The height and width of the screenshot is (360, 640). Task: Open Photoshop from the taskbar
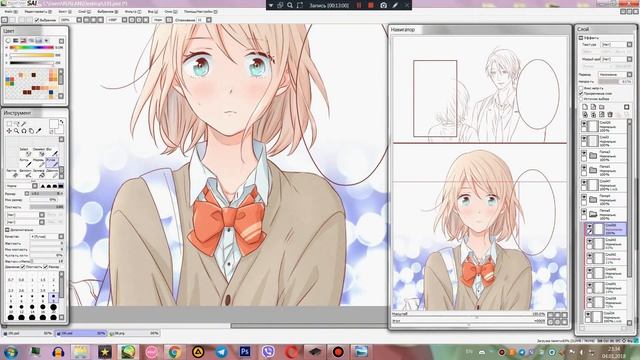click(245, 351)
